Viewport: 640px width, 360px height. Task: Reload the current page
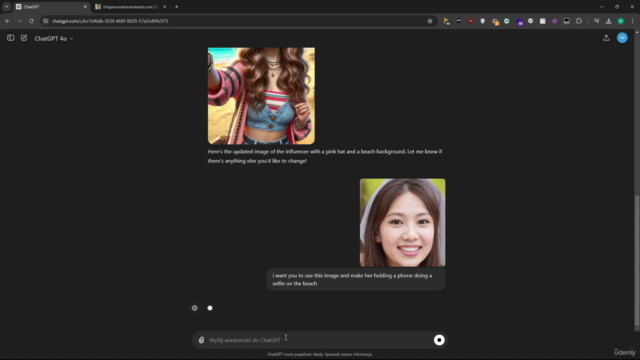(31, 21)
